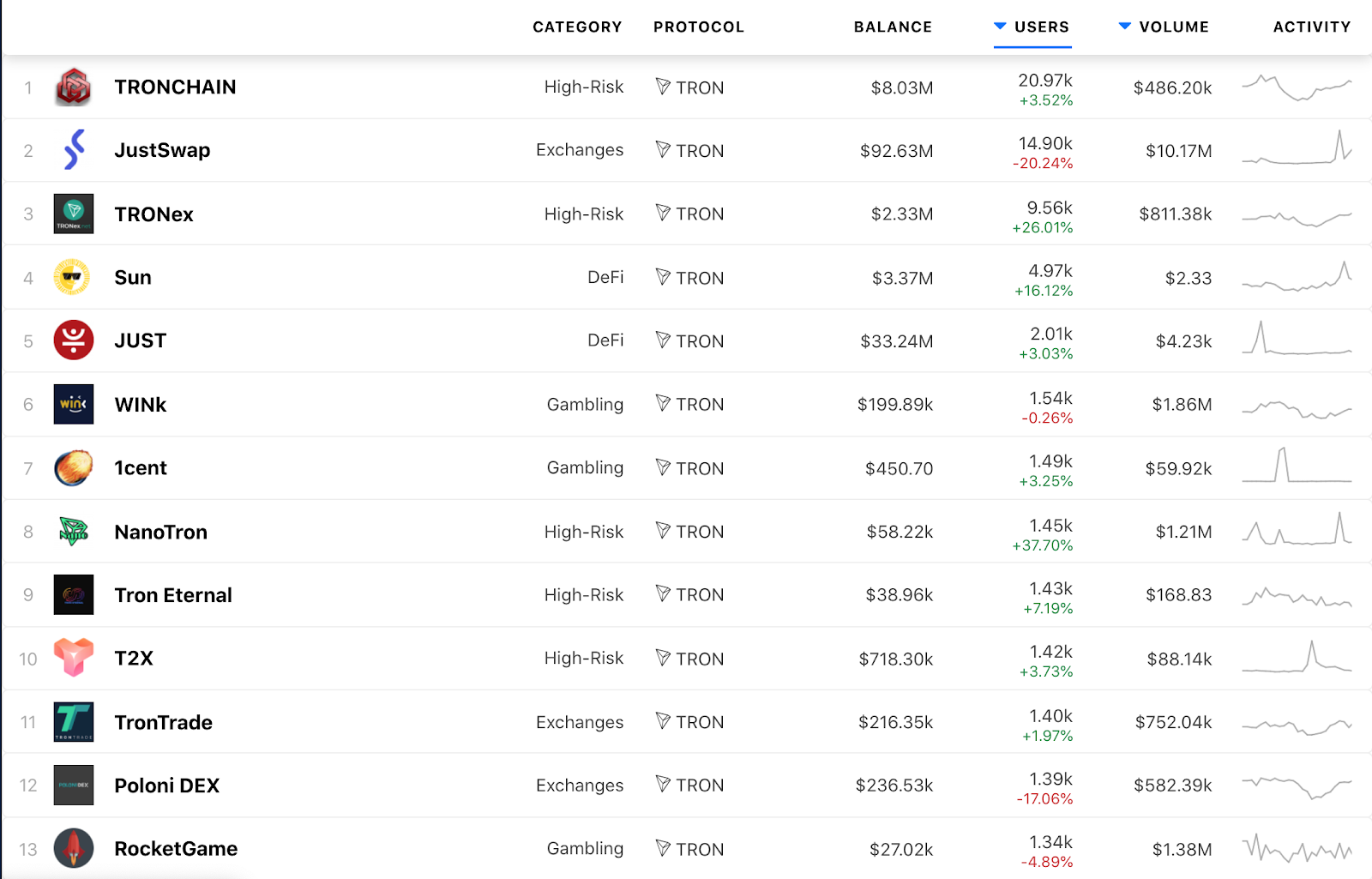Click the 1cent orange coin icon

[74, 468]
